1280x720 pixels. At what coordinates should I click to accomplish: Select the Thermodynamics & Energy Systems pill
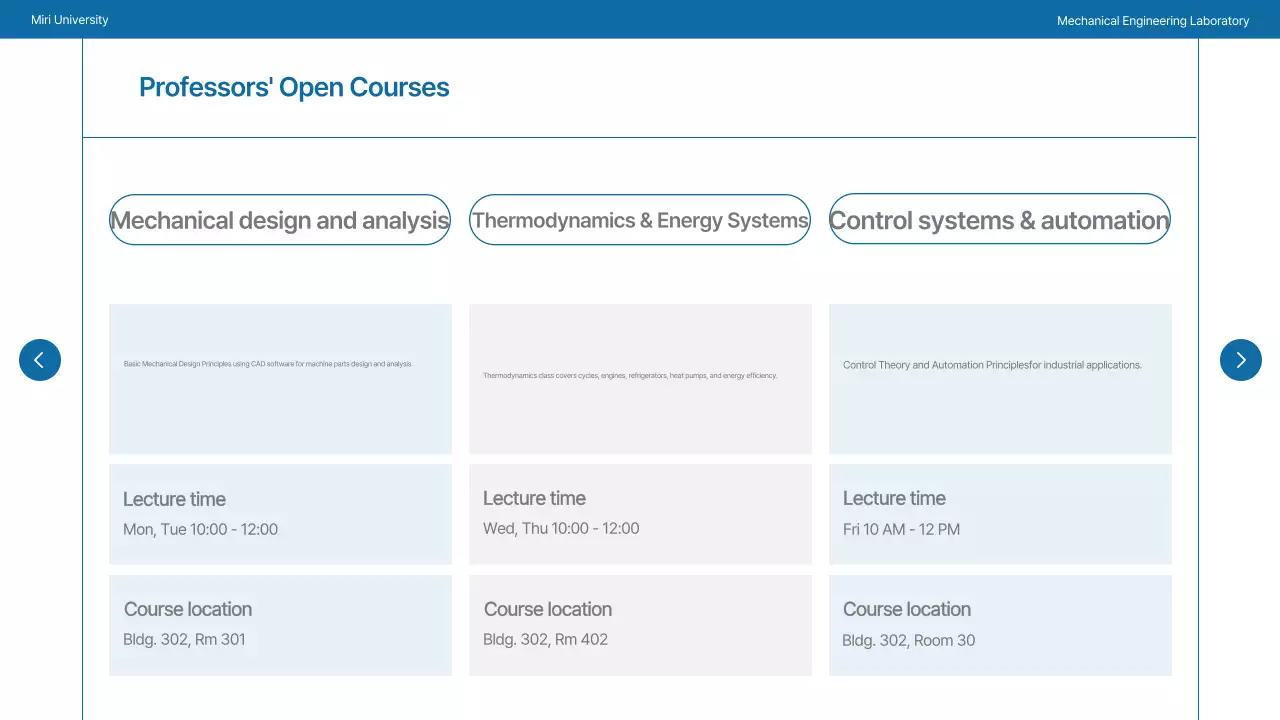[x=640, y=220]
